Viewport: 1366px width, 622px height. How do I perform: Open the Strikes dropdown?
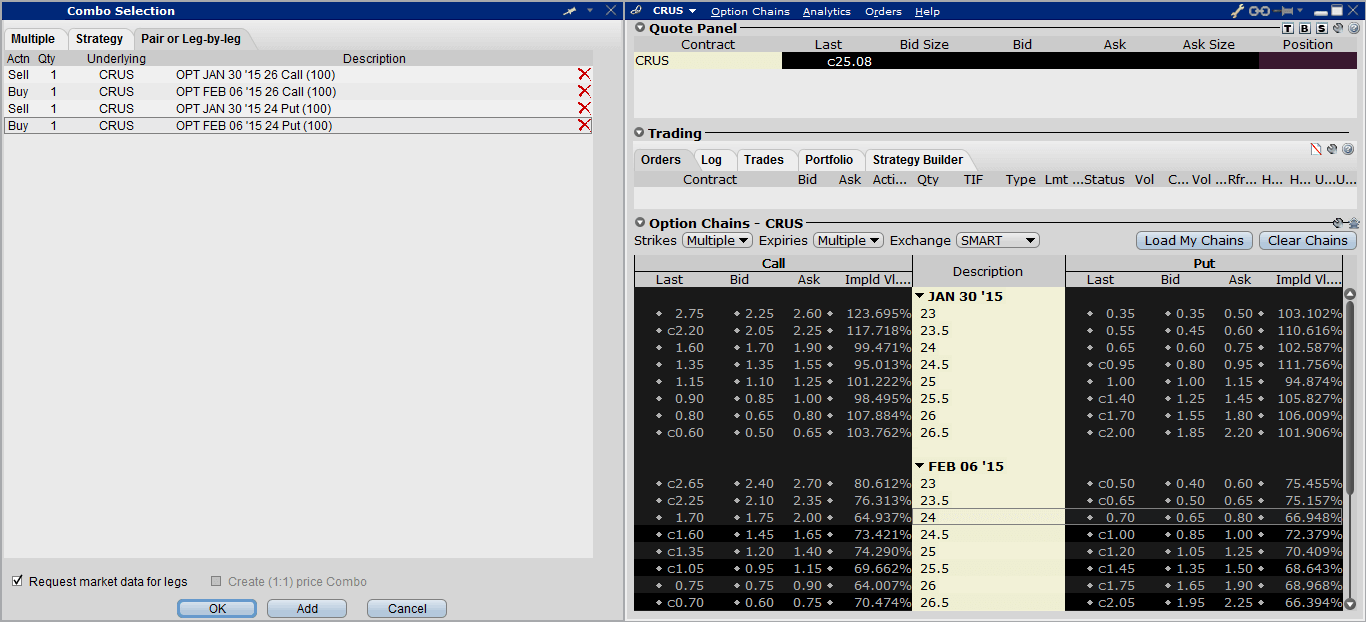point(717,240)
